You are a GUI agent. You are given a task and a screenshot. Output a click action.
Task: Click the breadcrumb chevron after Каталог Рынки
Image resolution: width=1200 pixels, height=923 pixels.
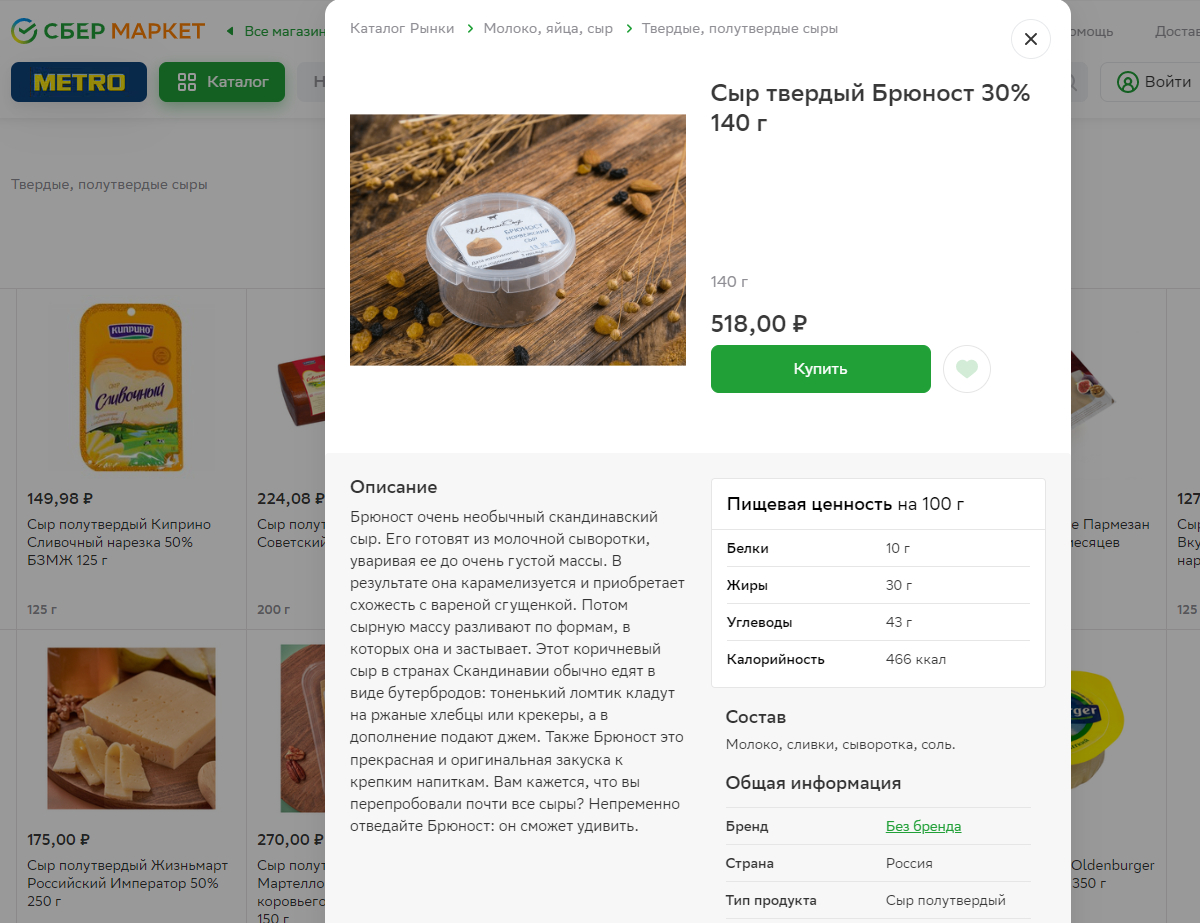pyautogui.click(x=468, y=28)
